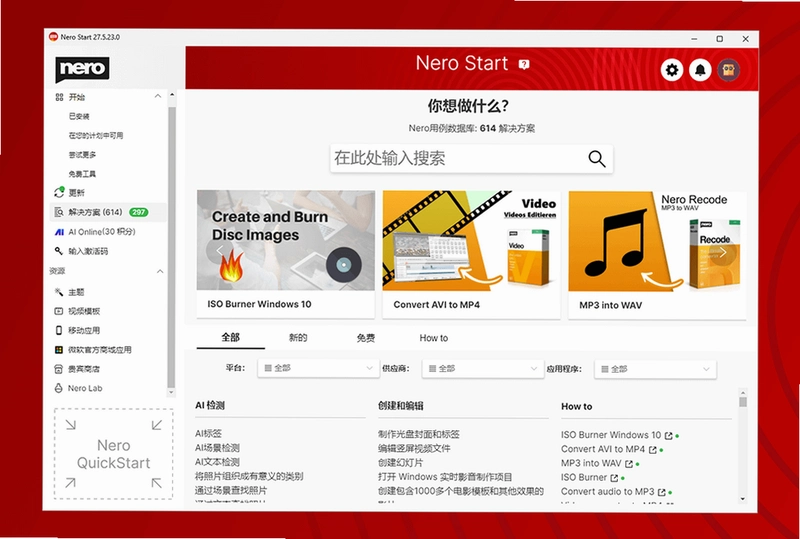
Task: Switch to the 免费 tab
Action: coord(366,338)
